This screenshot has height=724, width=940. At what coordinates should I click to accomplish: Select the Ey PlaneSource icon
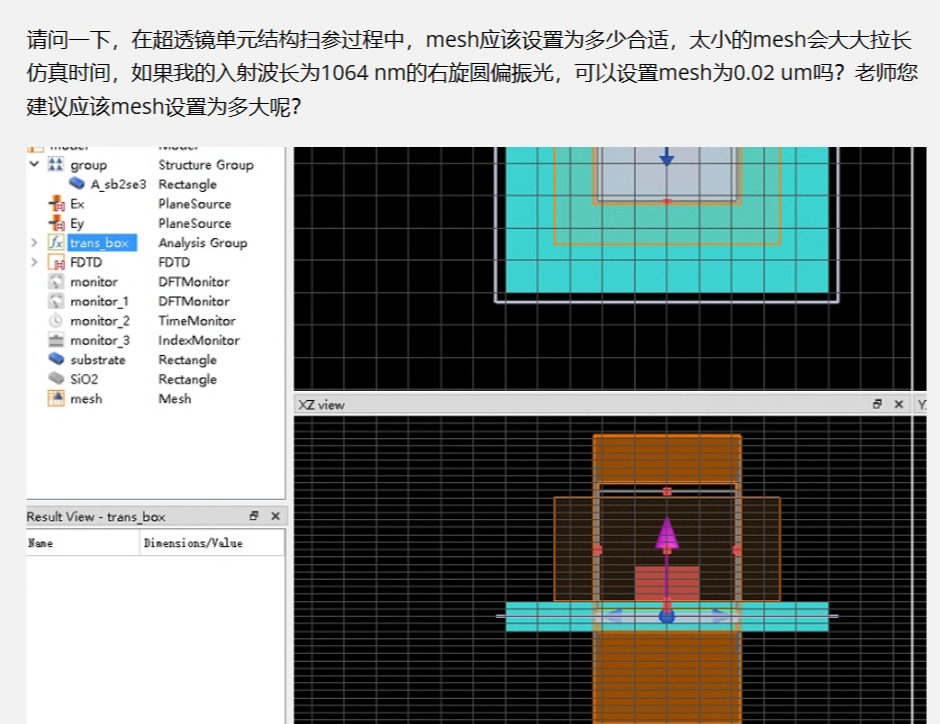click(57, 222)
